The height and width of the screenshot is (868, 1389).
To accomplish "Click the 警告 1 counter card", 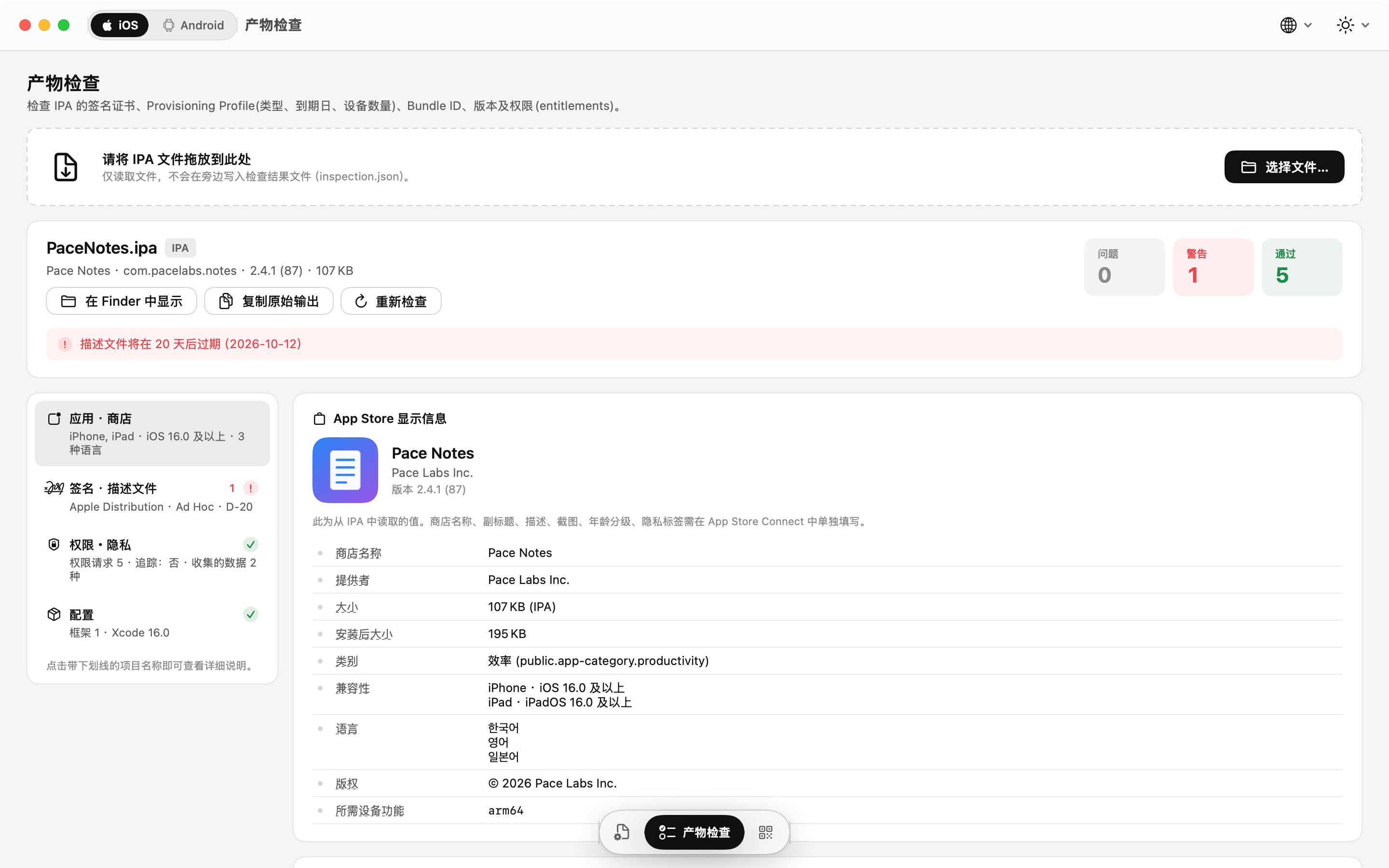I will pyautogui.click(x=1213, y=267).
